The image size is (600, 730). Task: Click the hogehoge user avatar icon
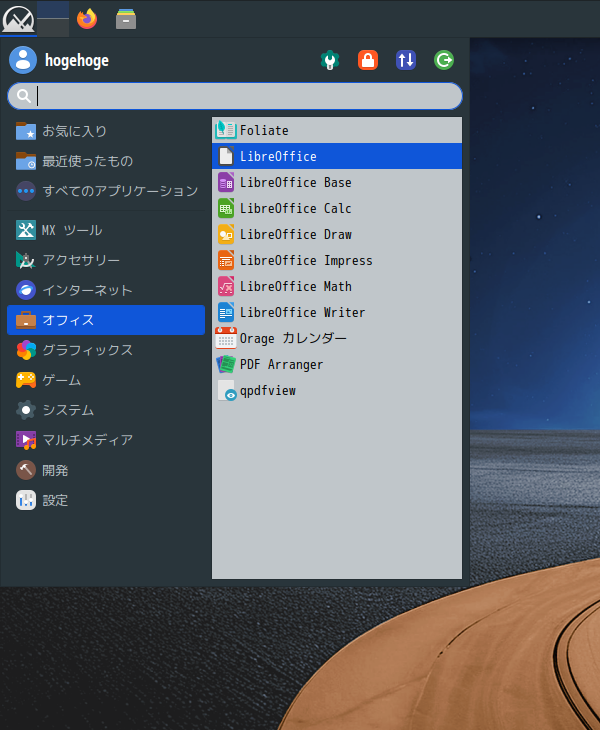(23, 60)
